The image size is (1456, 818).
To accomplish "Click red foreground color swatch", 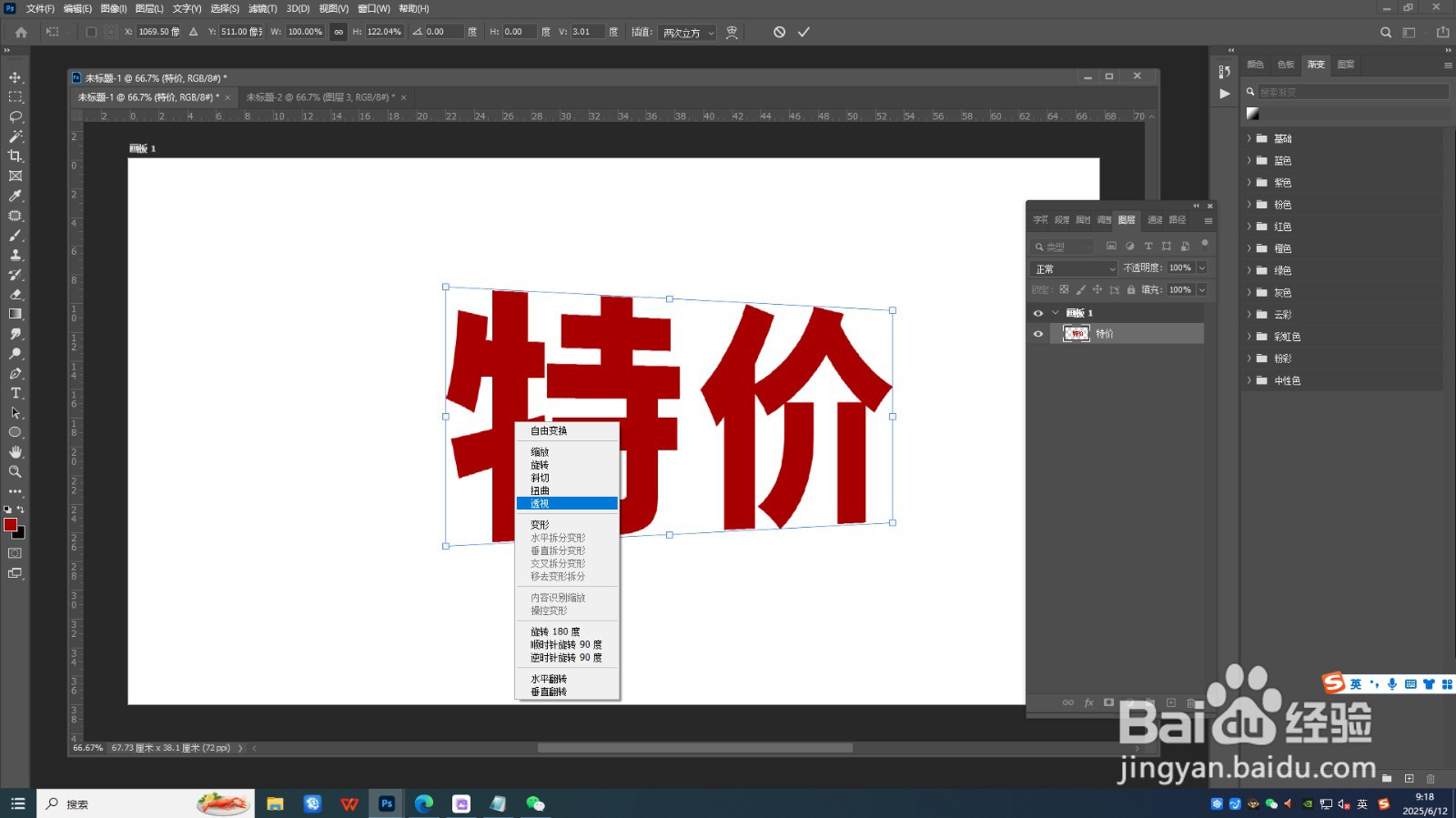I will click(x=11, y=525).
